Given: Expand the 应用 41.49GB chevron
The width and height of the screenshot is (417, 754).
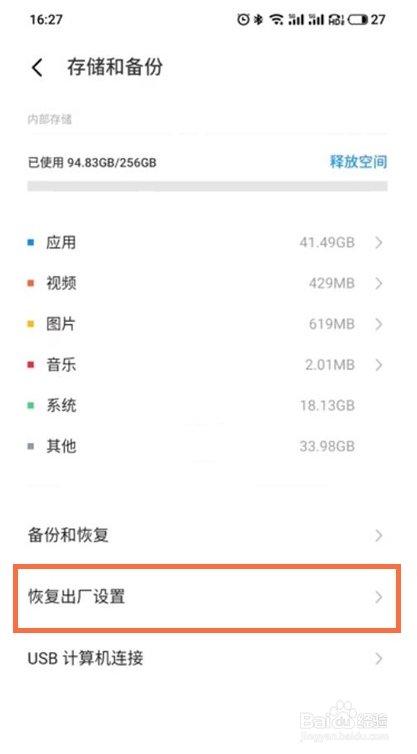Looking at the screenshot, I should pos(379,242).
